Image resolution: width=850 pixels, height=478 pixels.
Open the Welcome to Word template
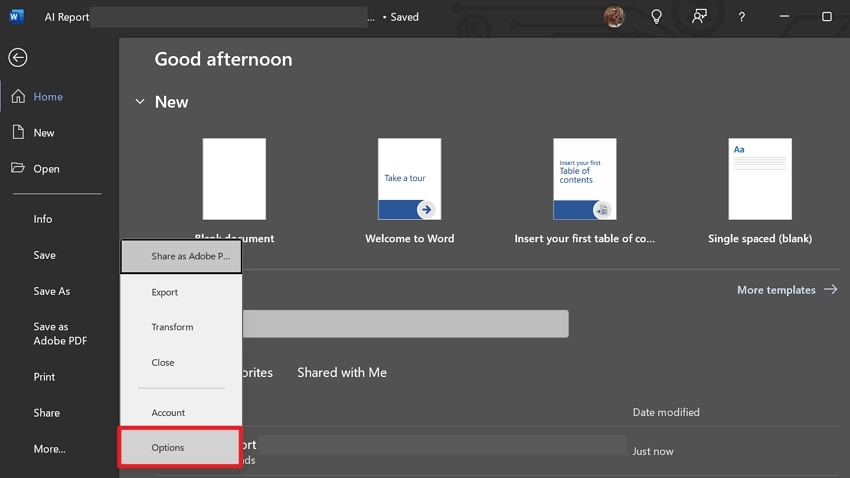tap(409, 179)
